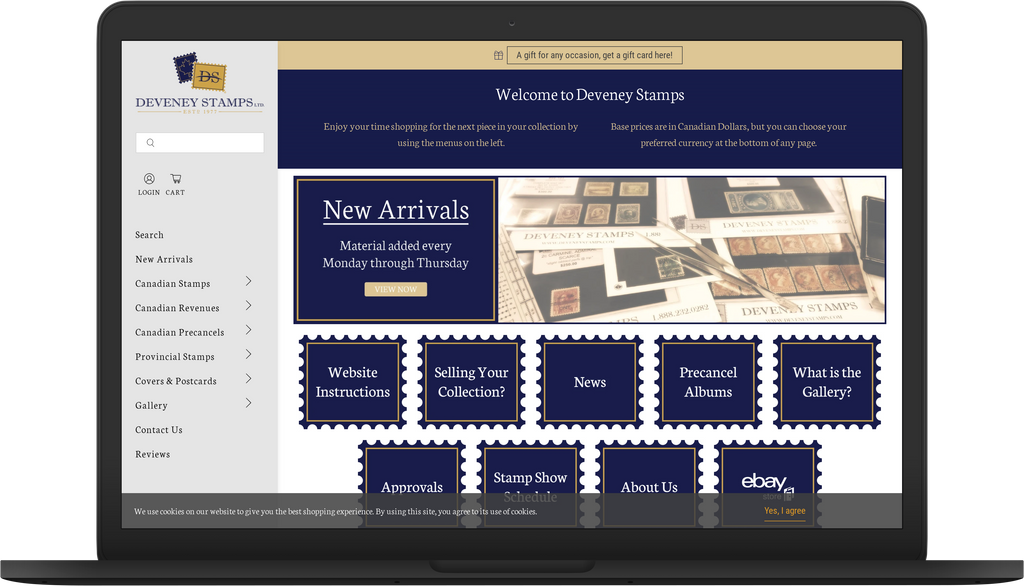This screenshot has height=586, width=1024.
Task: Open the News stamp tile
Action: (x=589, y=382)
